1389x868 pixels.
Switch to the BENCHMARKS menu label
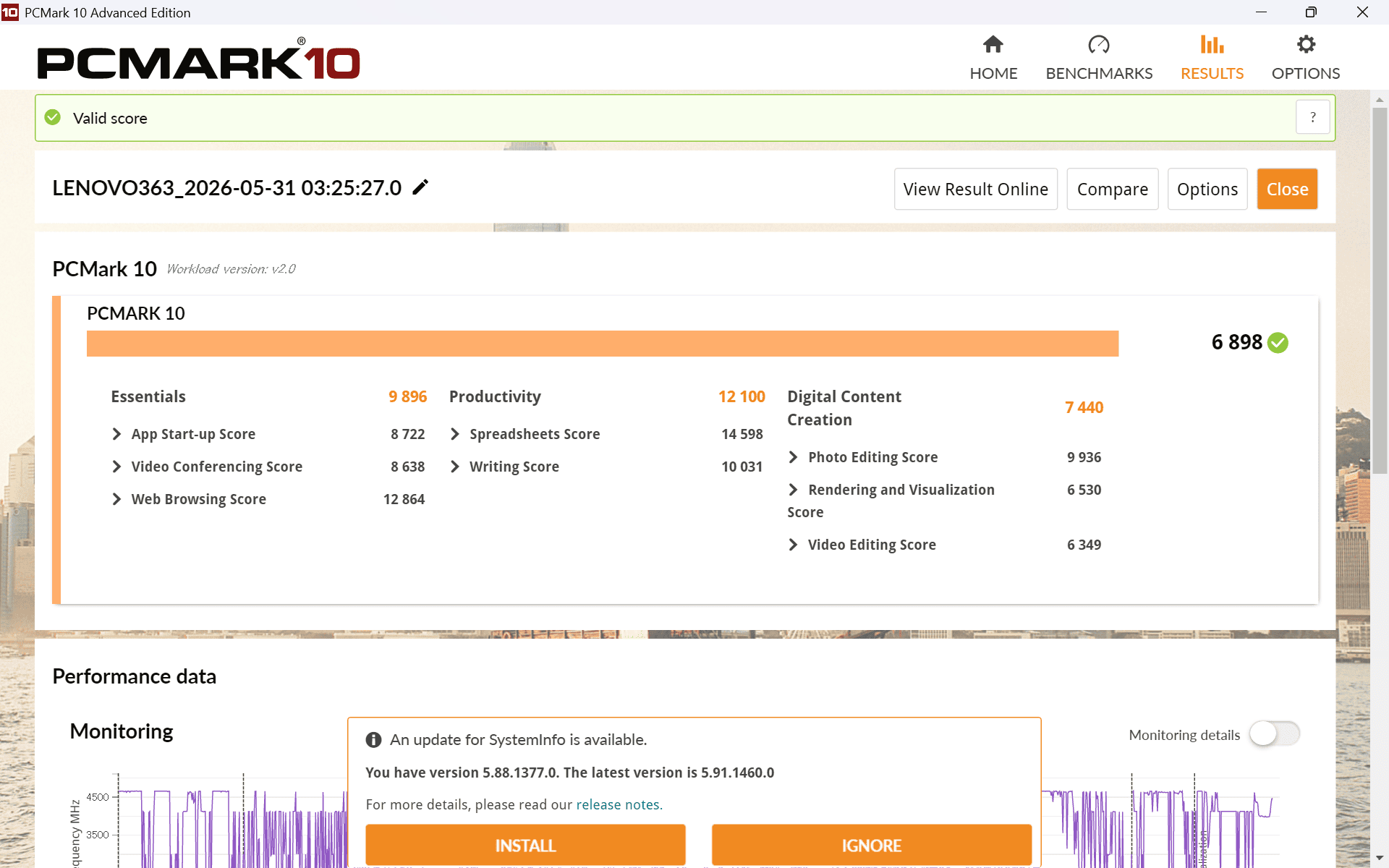(1099, 74)
